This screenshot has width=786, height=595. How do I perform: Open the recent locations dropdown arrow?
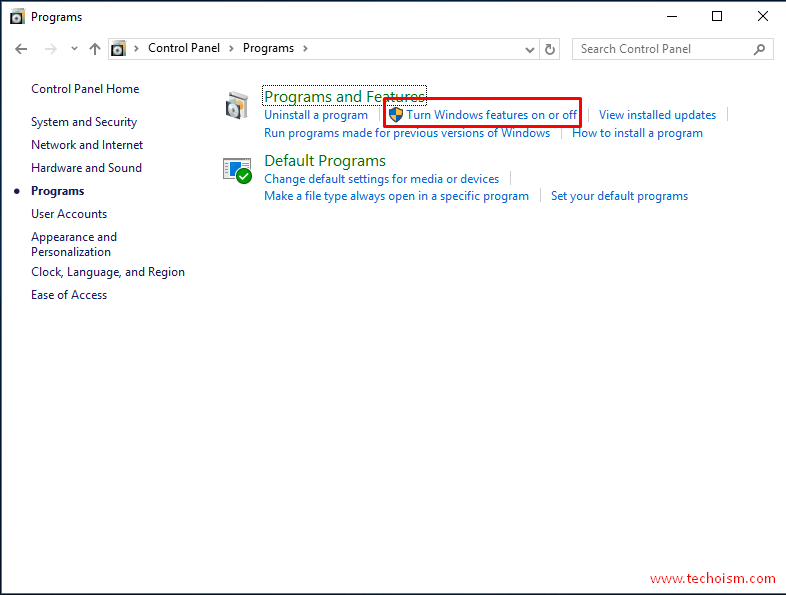[74, 49]
